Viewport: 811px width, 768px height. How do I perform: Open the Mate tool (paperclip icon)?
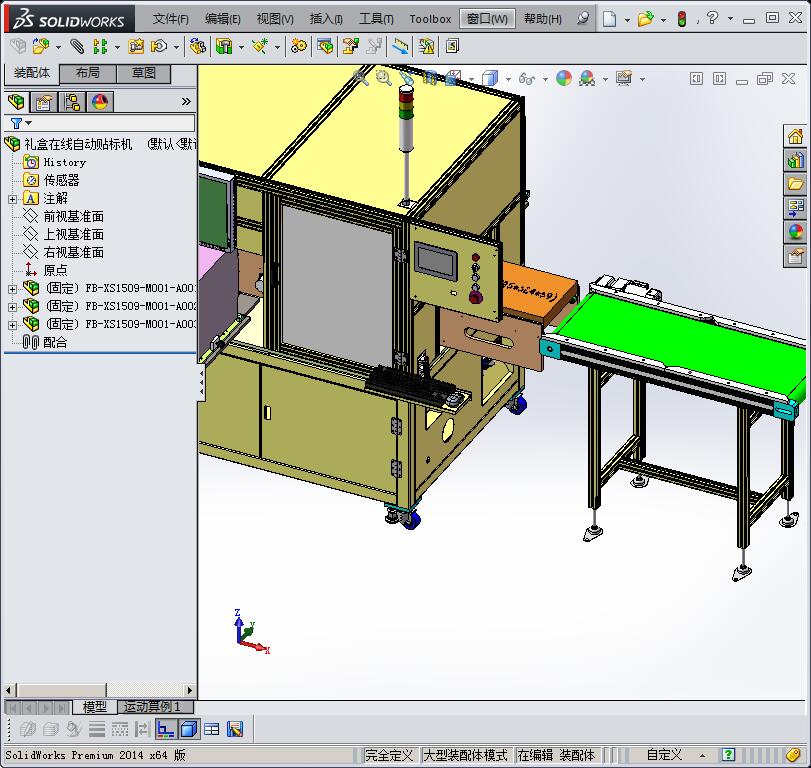click(x=75, y=45)
